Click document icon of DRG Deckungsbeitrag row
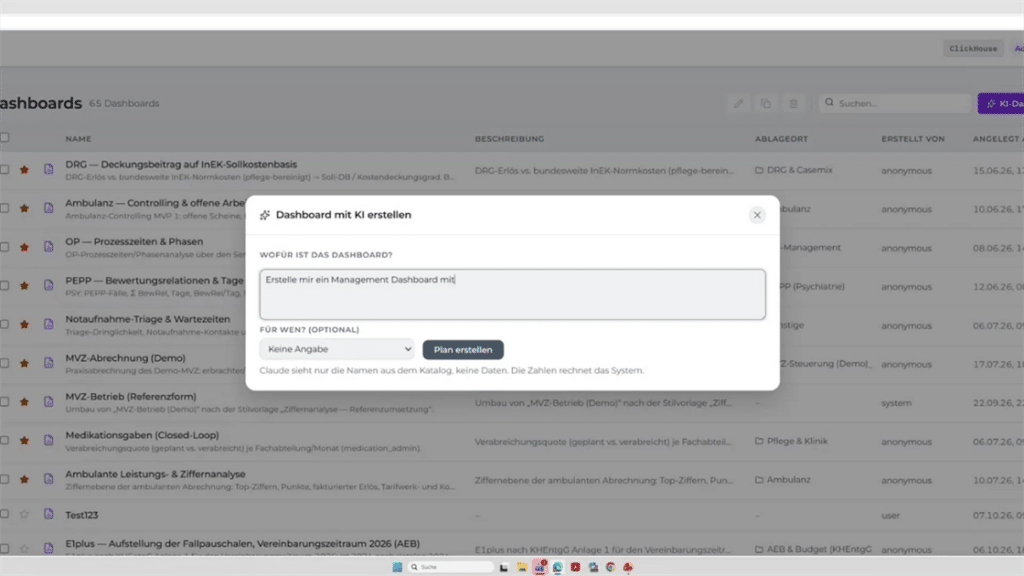Screen dimensions: 1024x576 (x=48, y=170)
